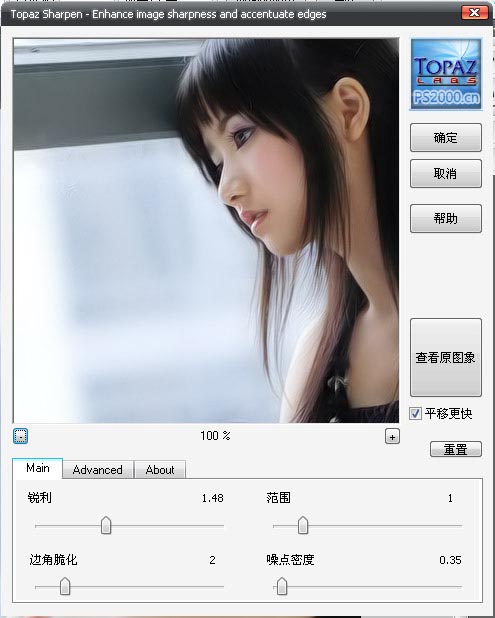Click the 噪点密度 slider handle
Screen dimensions: 495x618
click(282, 586)
